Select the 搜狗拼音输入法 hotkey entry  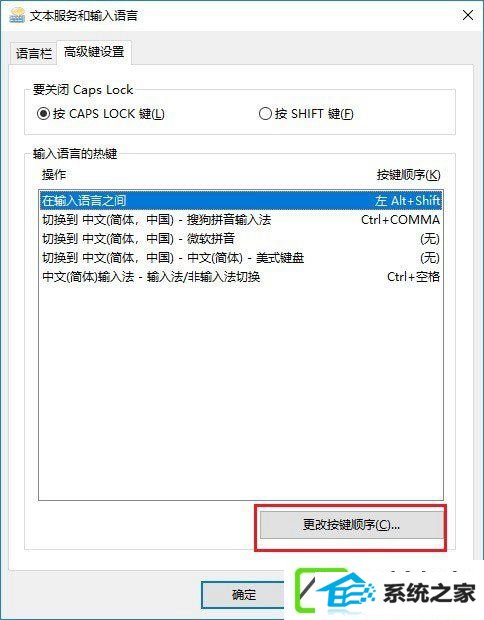[x=241, y=219]
